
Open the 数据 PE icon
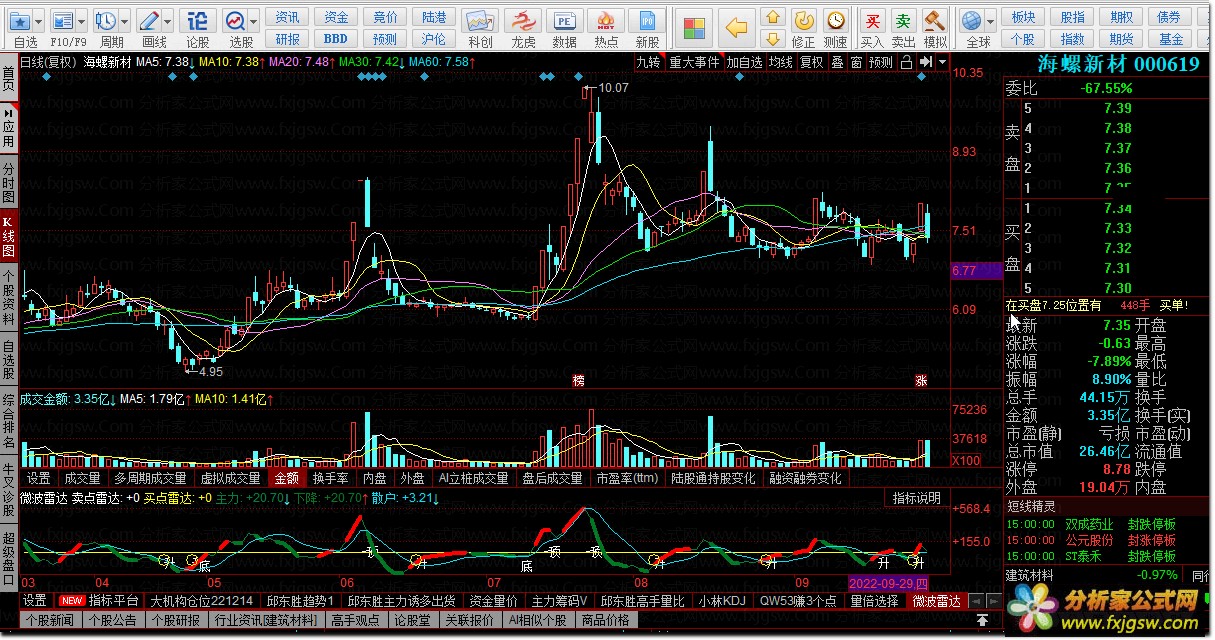point(564,21)
